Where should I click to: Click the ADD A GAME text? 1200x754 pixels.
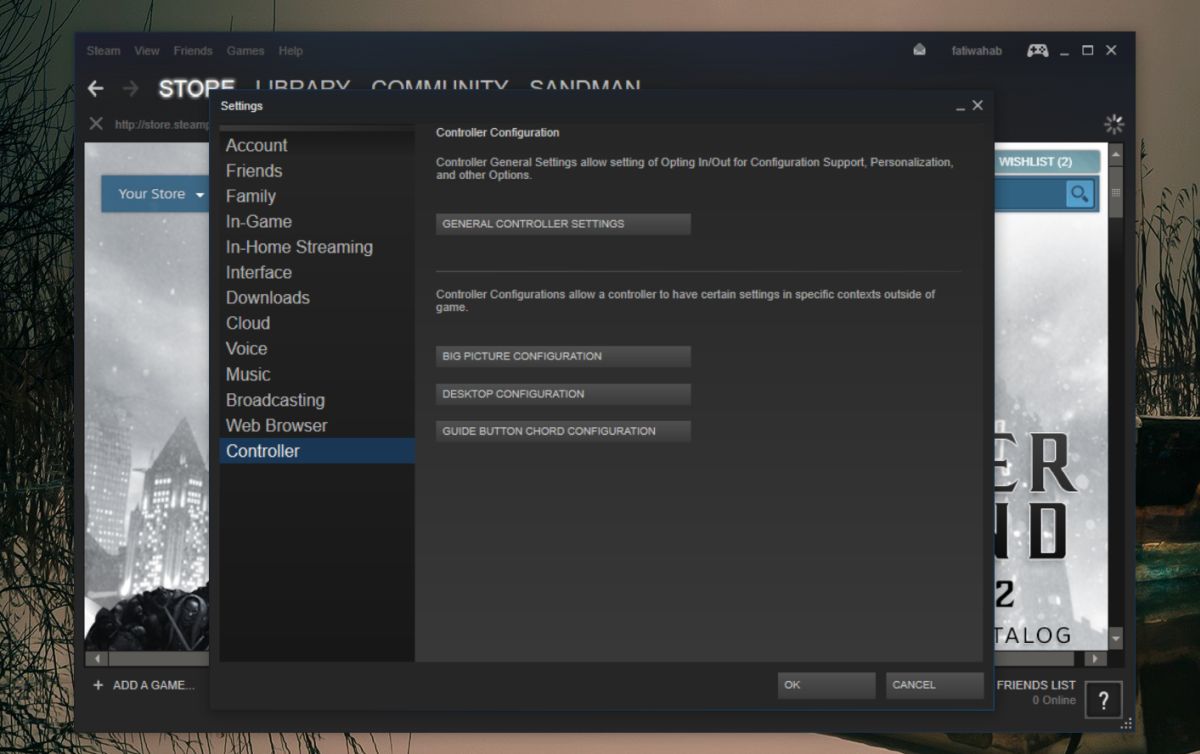point(154,685)
